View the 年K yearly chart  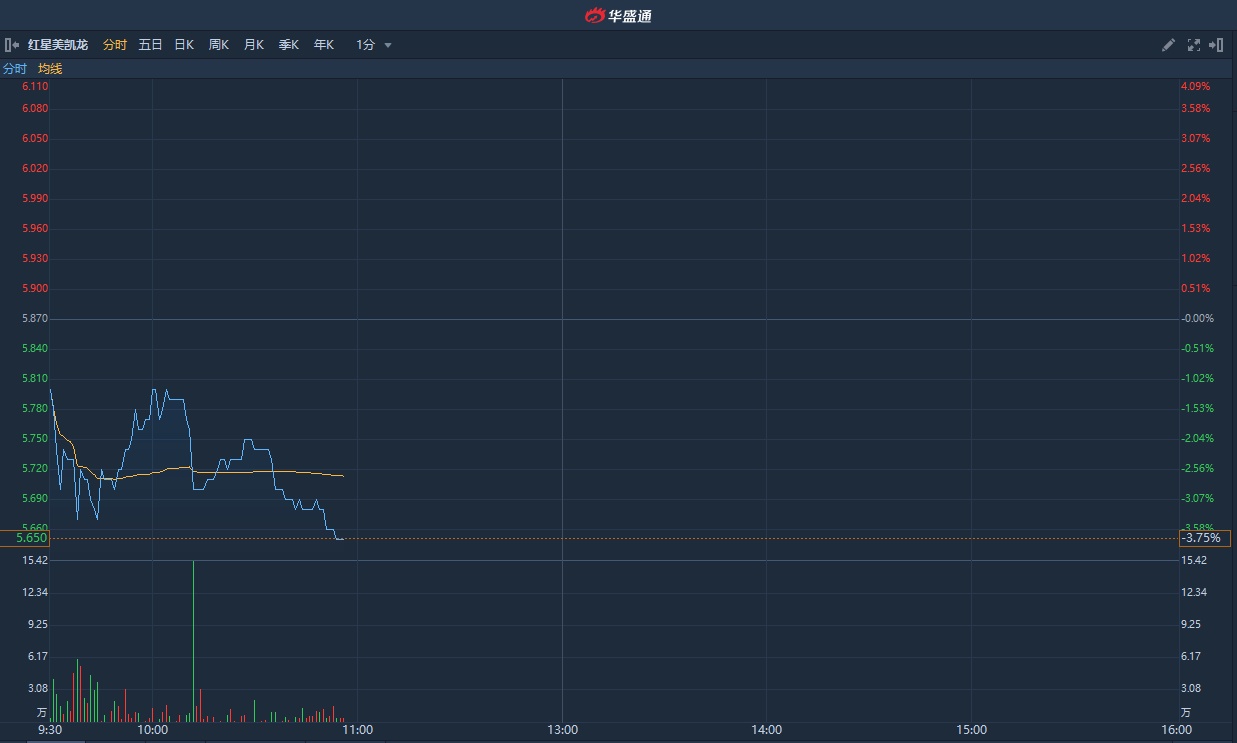324,45
